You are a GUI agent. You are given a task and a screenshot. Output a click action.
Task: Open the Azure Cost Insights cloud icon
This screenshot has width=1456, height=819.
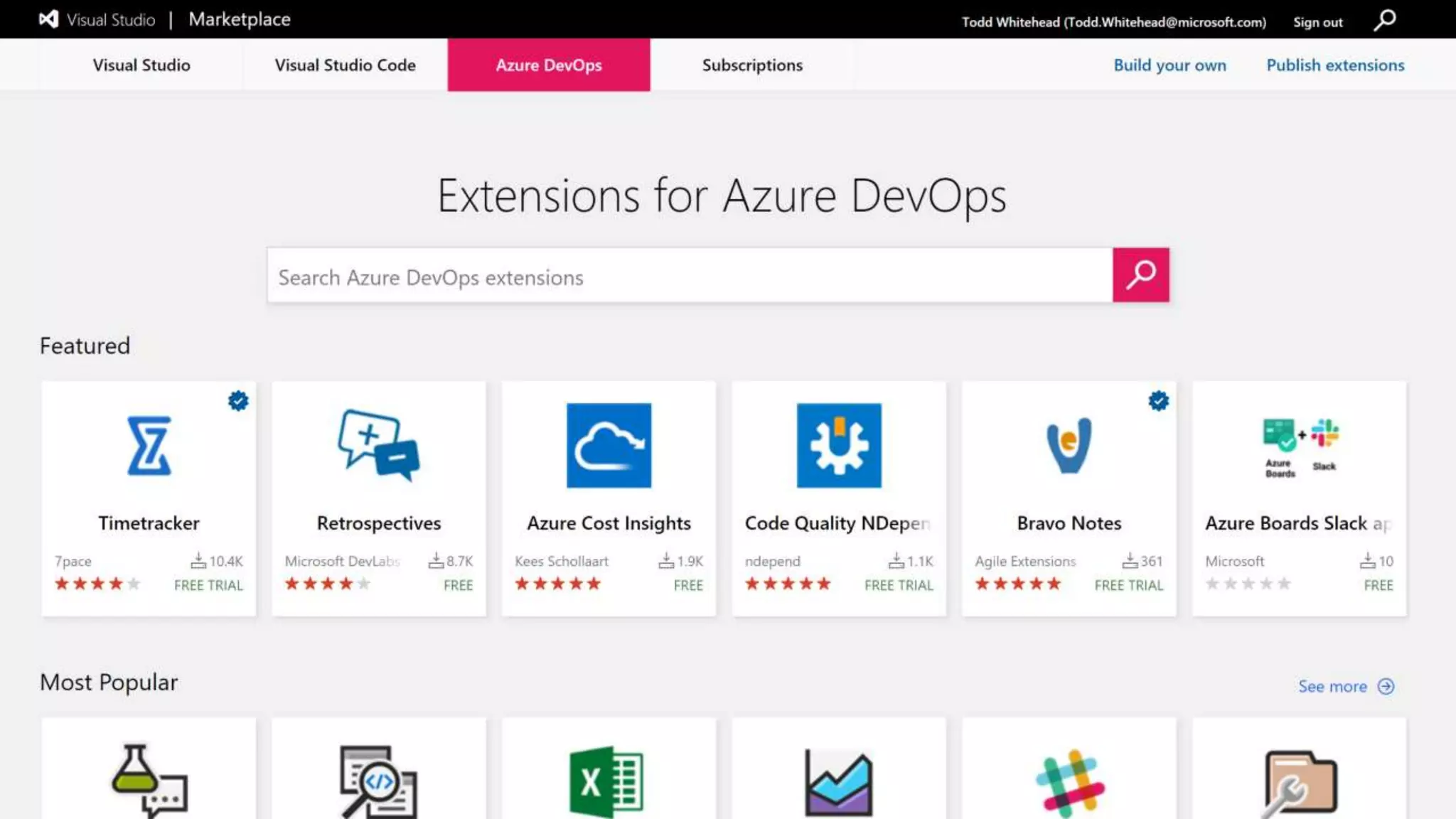609,446
